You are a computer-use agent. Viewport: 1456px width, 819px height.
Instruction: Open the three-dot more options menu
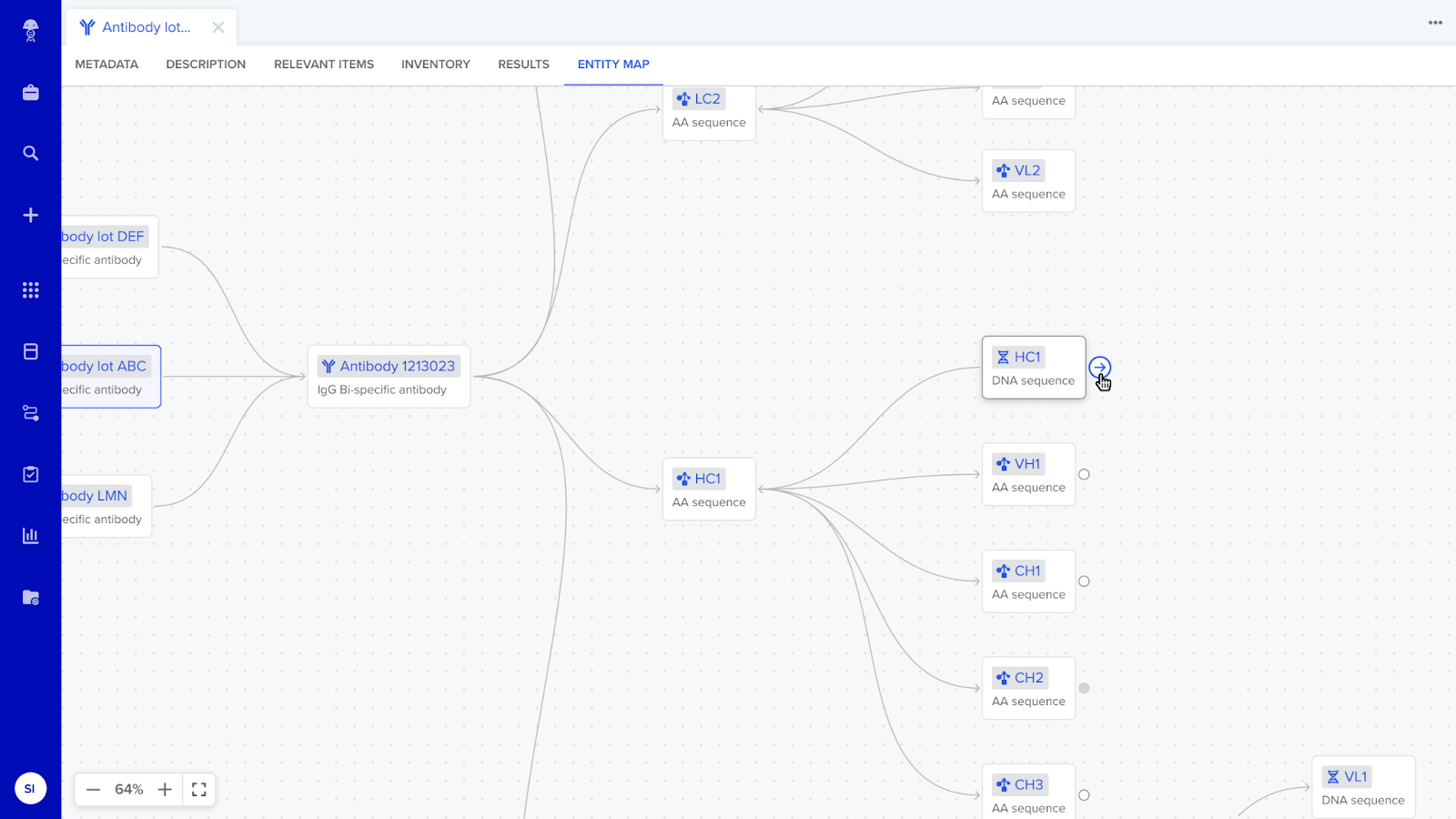(1435, 23)
